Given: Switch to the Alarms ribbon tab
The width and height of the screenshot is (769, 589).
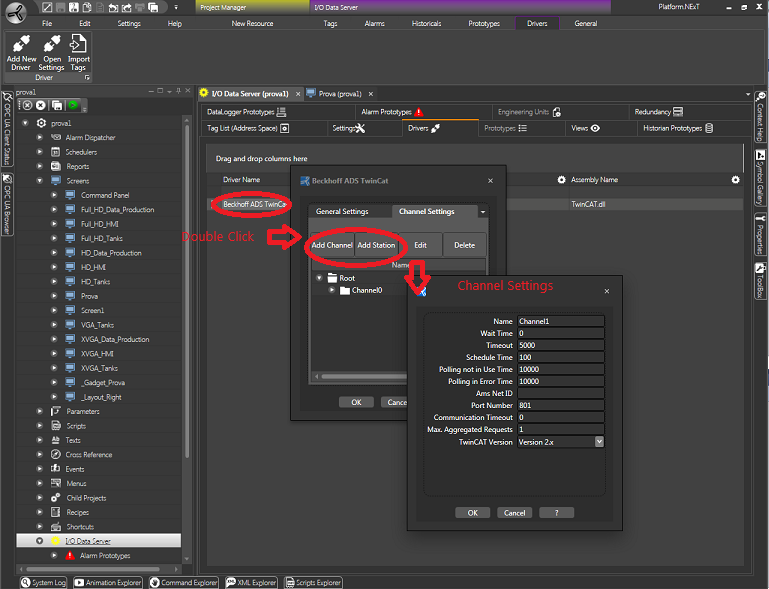Looking at the screenshot, I should click(375, 24).
